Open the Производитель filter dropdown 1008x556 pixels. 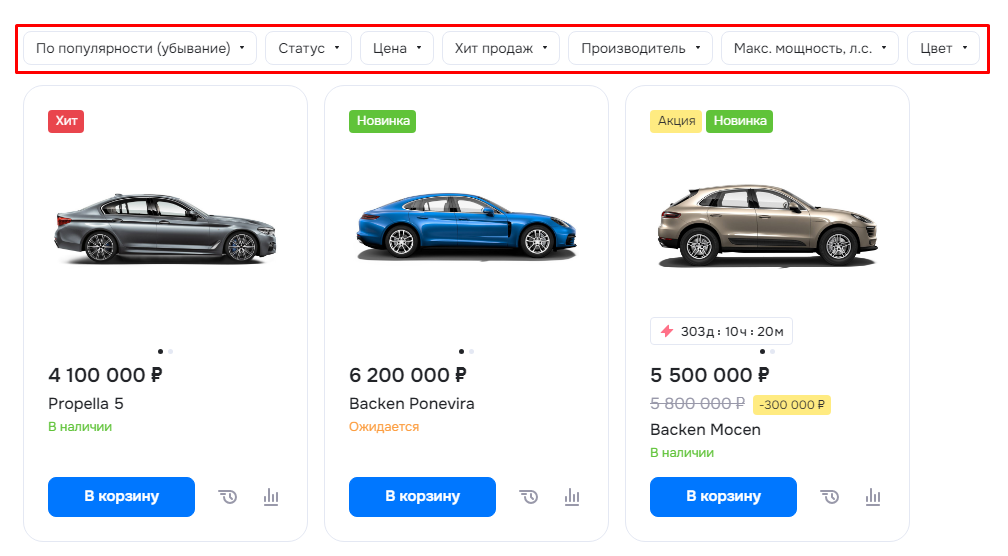[x=640, y=48]
